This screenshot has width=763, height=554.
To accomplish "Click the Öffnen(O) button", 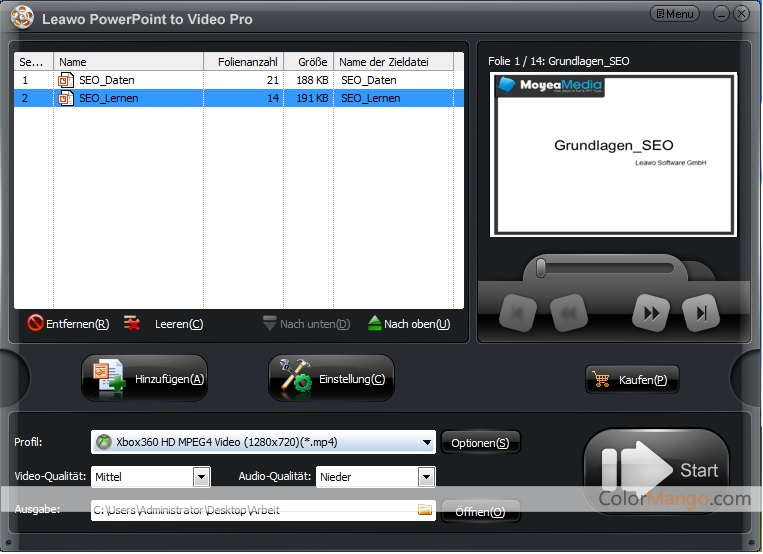I will click(480, 512).
